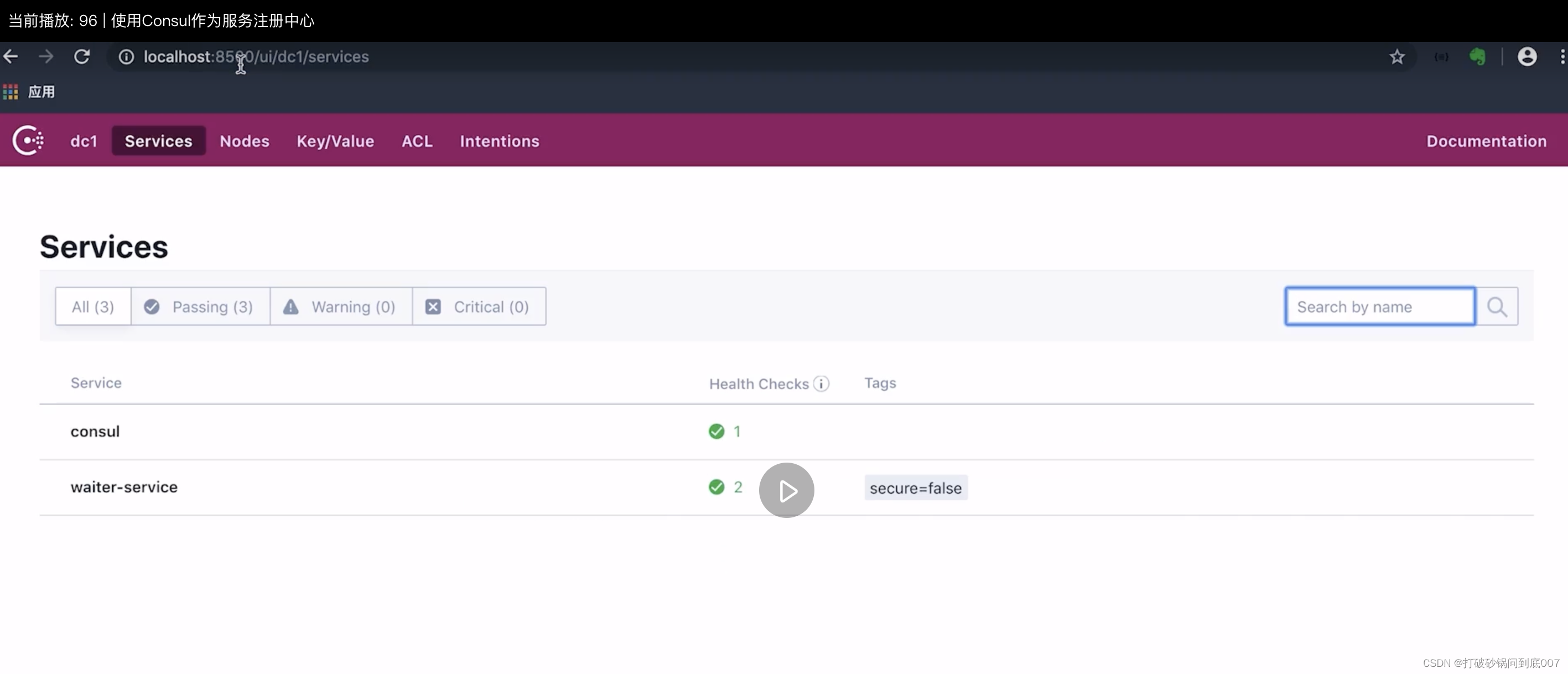
Task: Filter services by Passing (3)
Action: coord(200,306)
